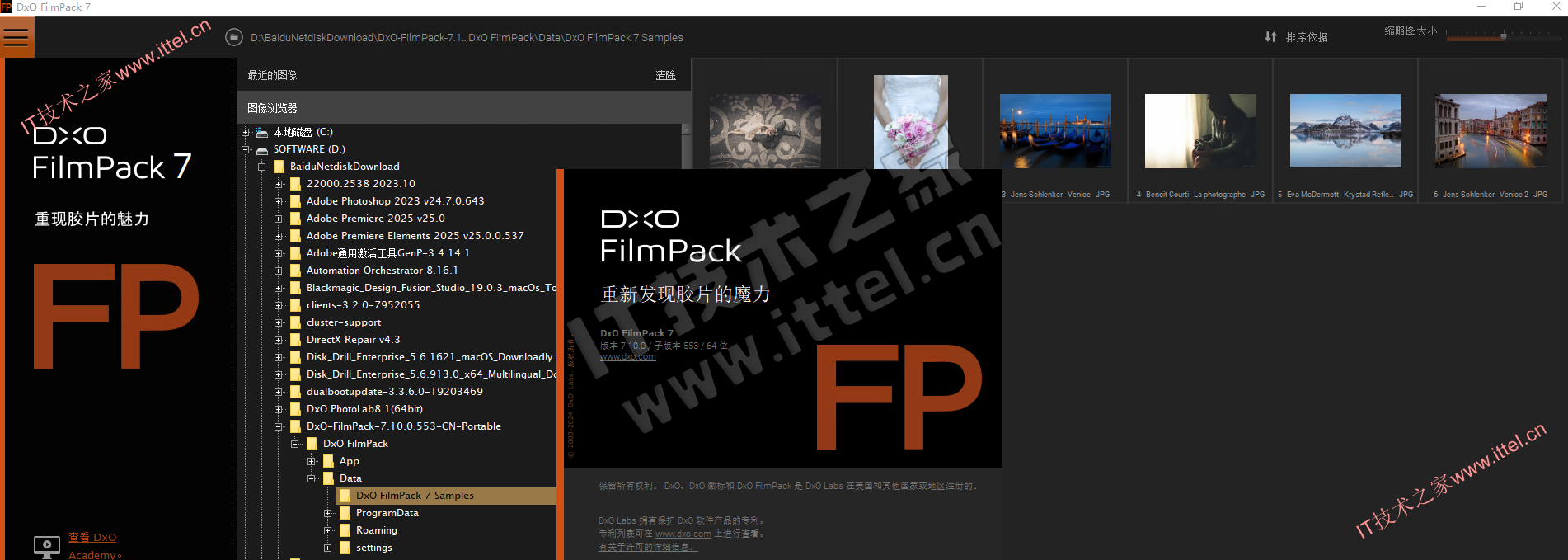Select the Adobe Photoshop 2023 v24.7.0.643 label
The image size is (1568, 560).
396,201
